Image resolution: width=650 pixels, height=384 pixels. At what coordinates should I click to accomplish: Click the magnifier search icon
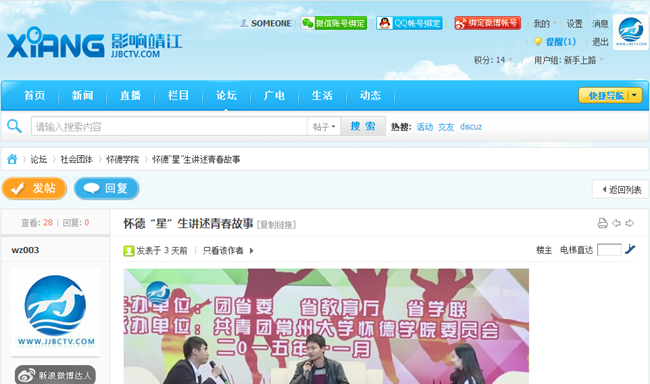[x=14, y=126]
